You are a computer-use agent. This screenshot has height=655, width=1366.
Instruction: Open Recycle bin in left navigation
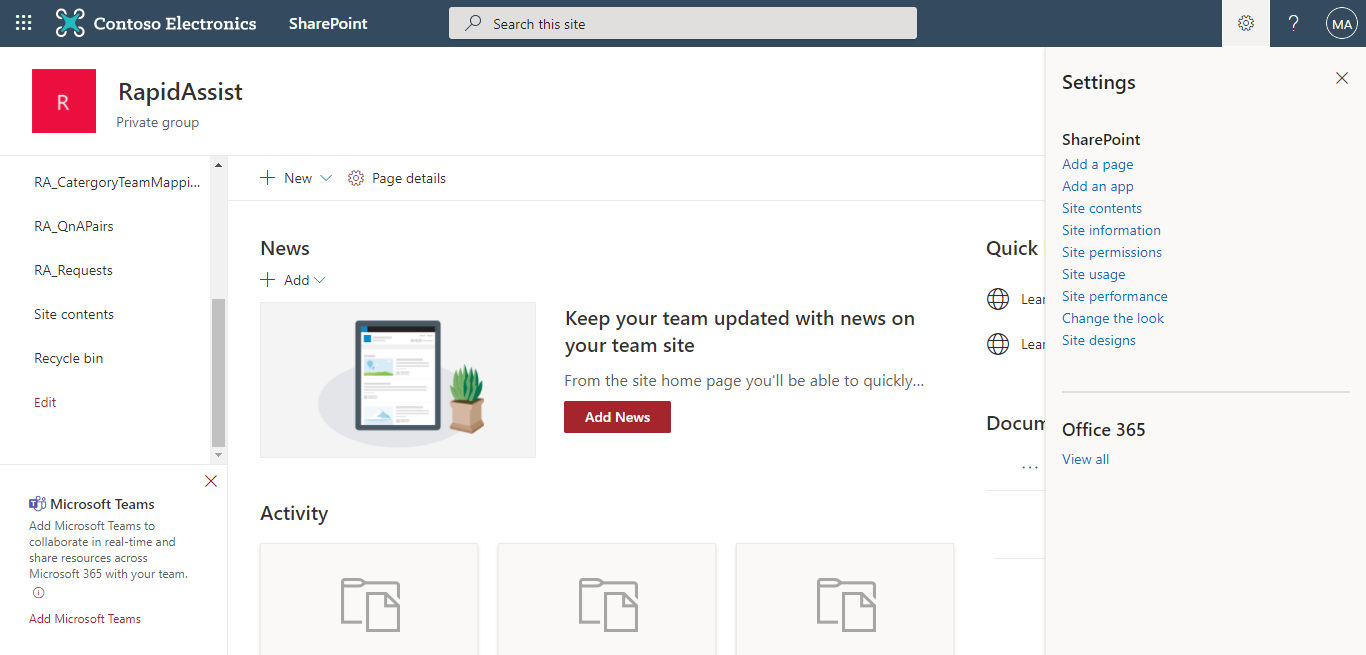point(68,358)
